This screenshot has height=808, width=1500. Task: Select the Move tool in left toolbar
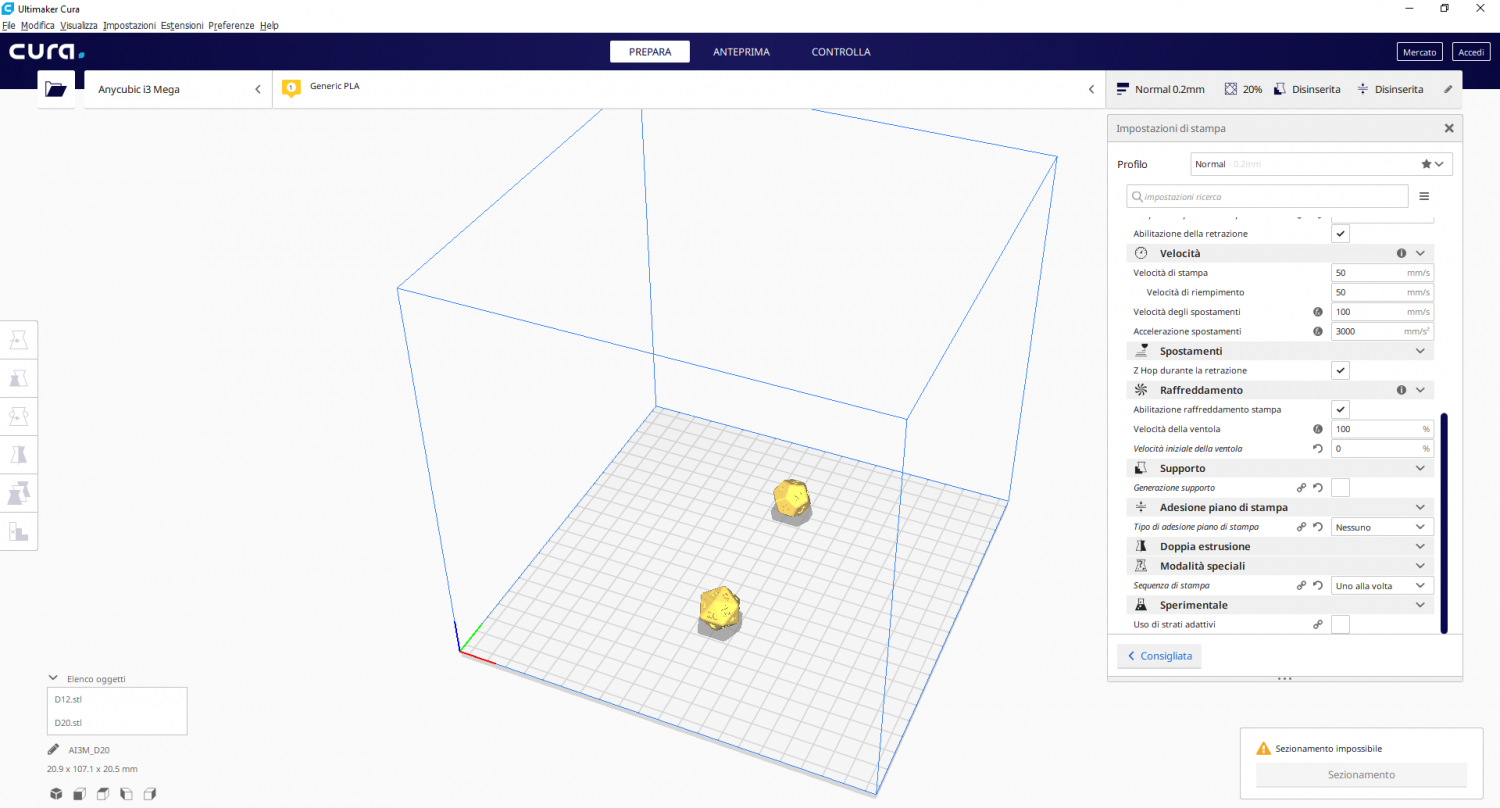(x=19, y=340)
